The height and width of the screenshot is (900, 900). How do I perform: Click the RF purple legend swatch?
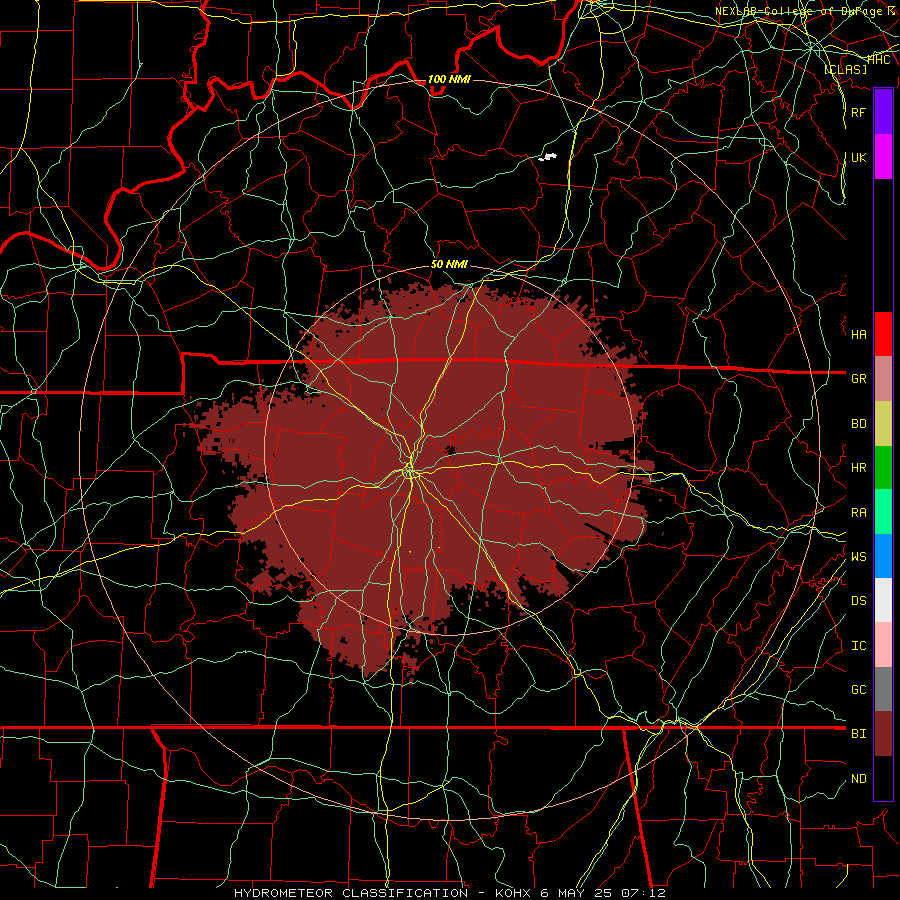(883, 112)
